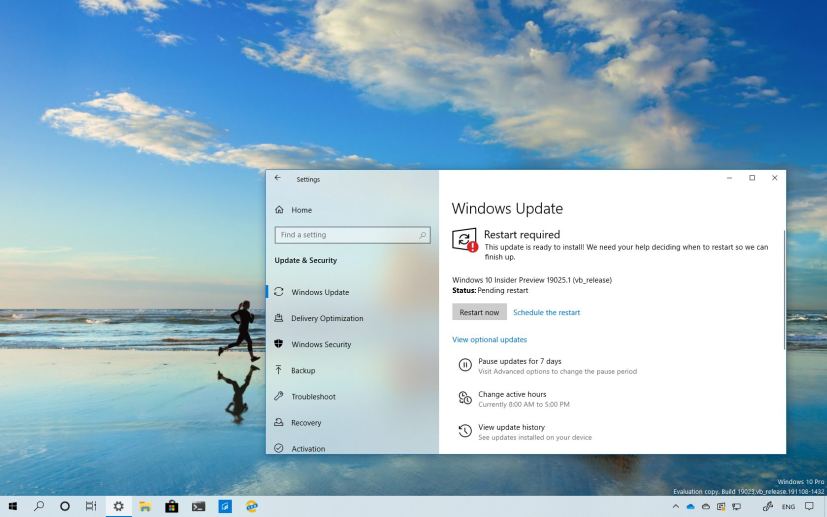827x517 pixels.
Task: Click the tray icon with yellow badge
Action: 721,506
